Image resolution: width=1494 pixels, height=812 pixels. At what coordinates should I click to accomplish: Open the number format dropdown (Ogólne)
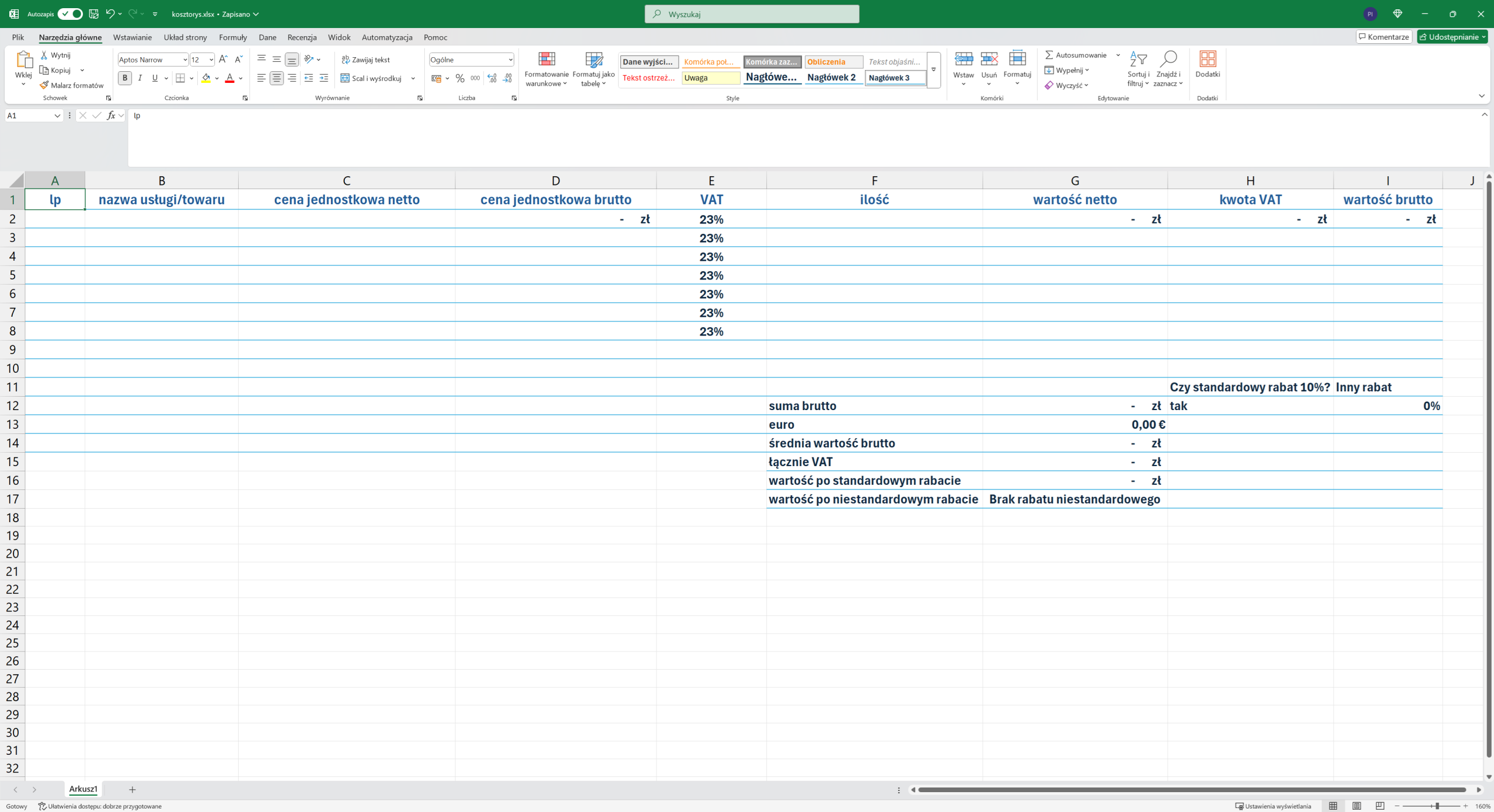coord(510,60)
